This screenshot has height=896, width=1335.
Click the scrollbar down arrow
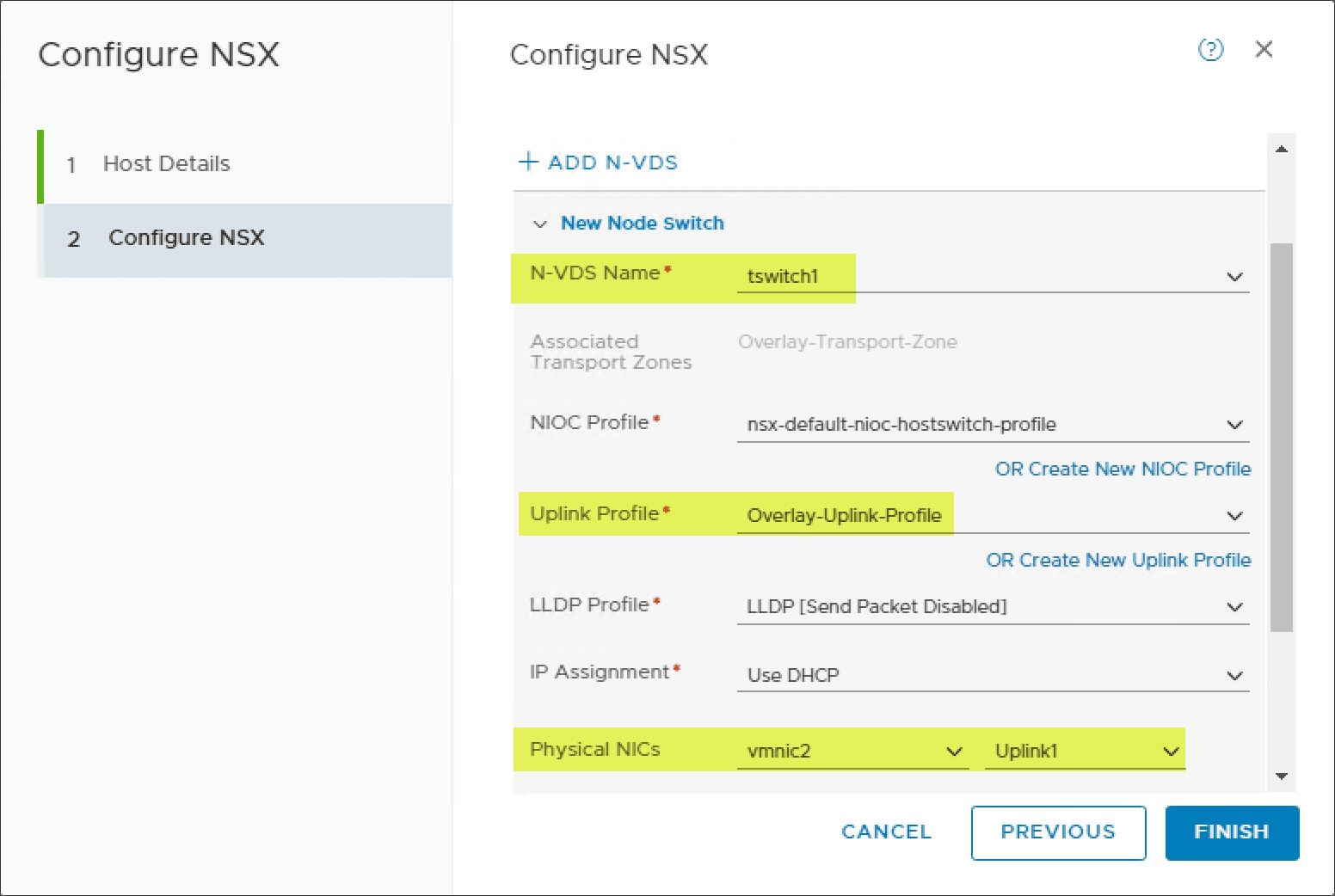[x=1282, y=776]
